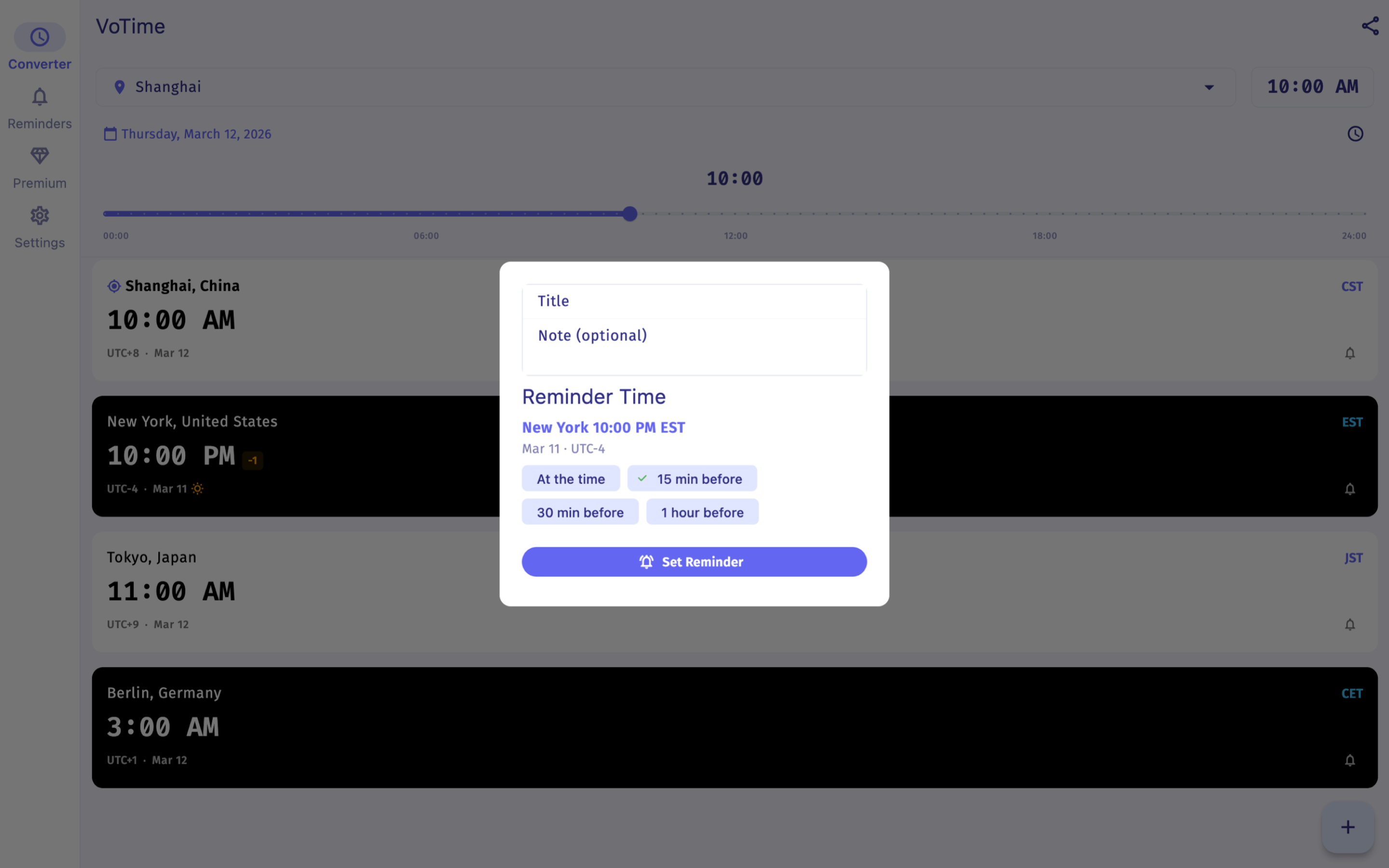Click Mar 11 · UTC-4 in dialog
This screenshot has width=1389, height=868.
[x=563, y=449]
